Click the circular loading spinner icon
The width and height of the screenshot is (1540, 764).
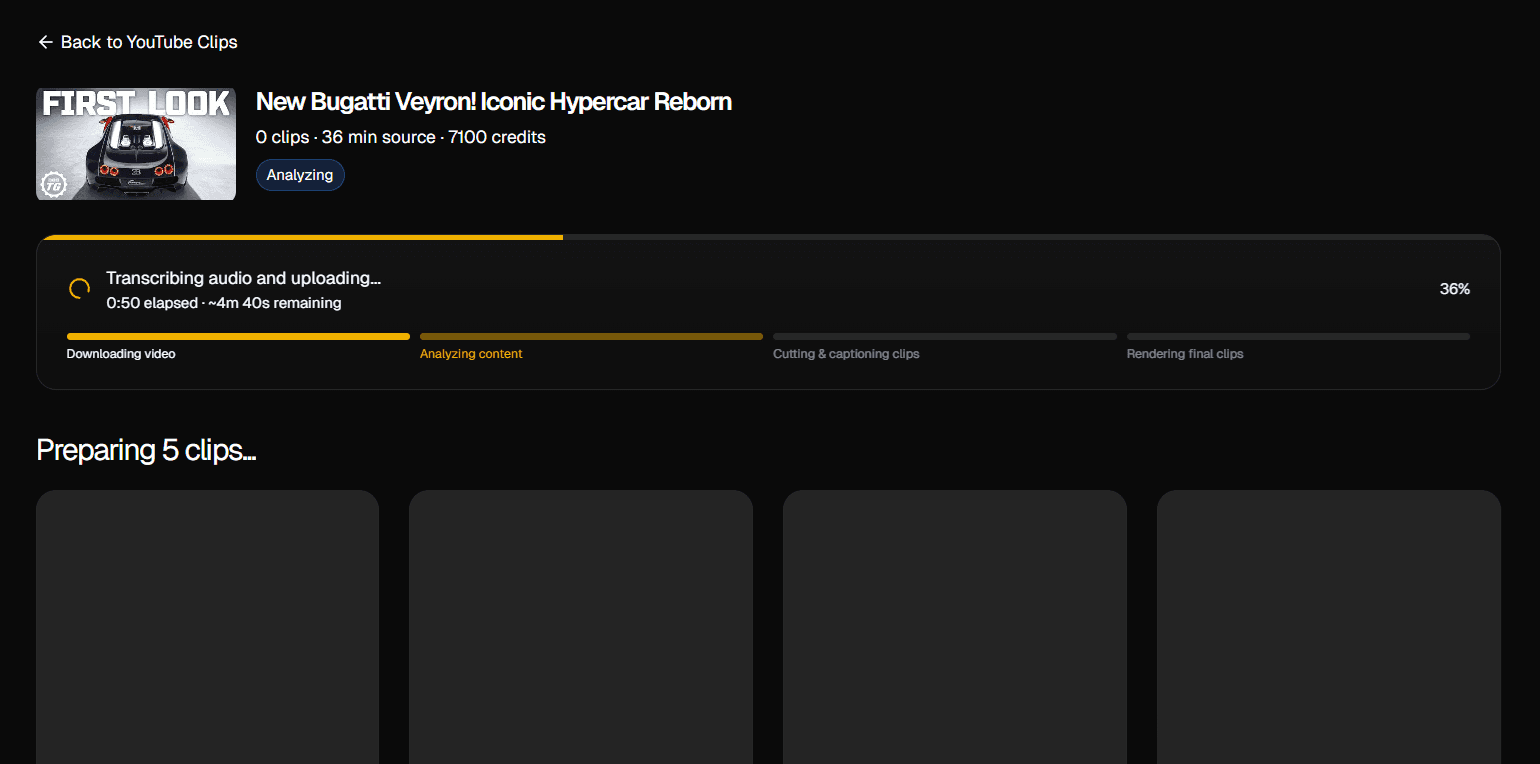click(x=79, y=289)
